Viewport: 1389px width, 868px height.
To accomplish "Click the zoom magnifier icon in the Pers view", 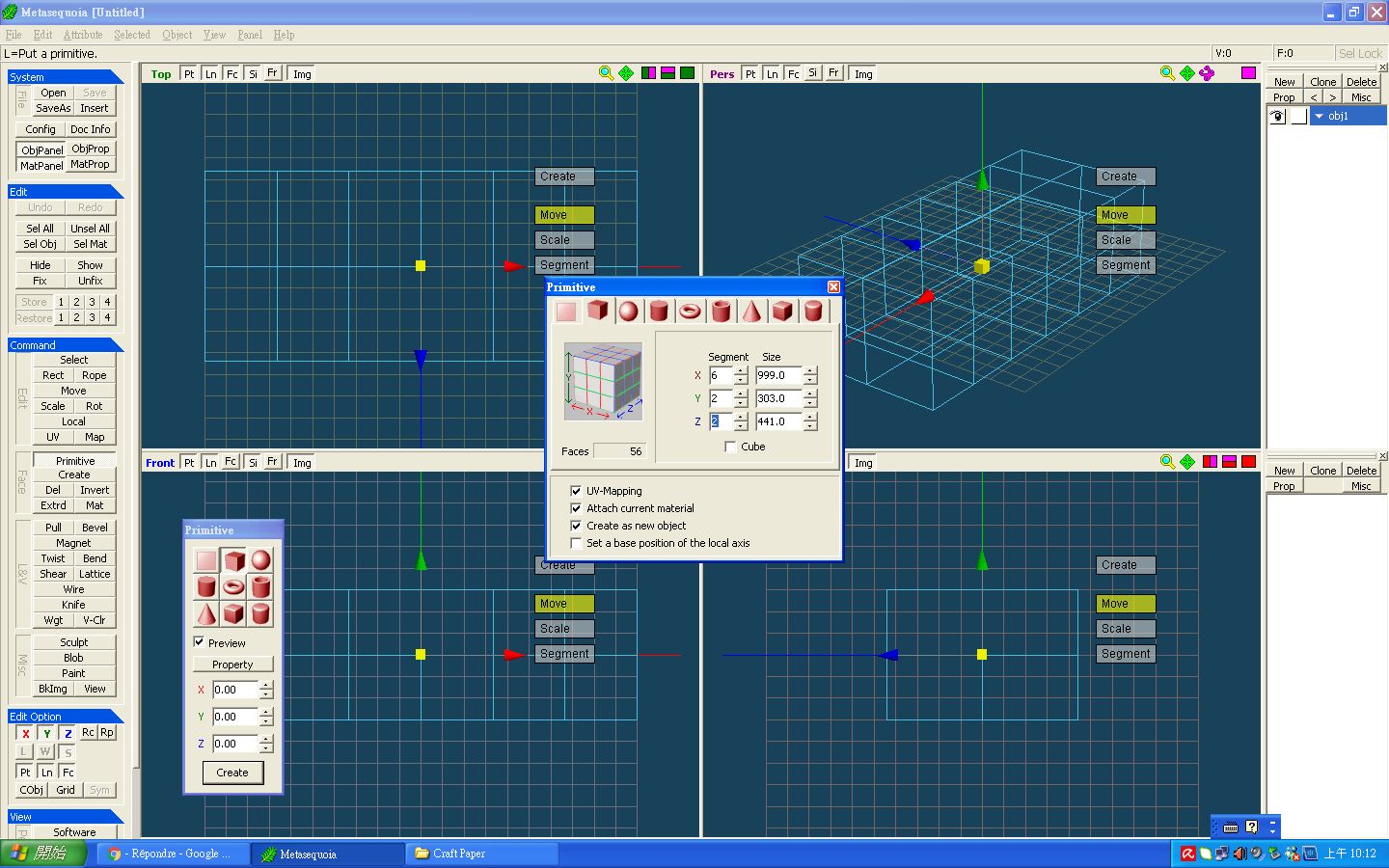I will (1167, 73).
